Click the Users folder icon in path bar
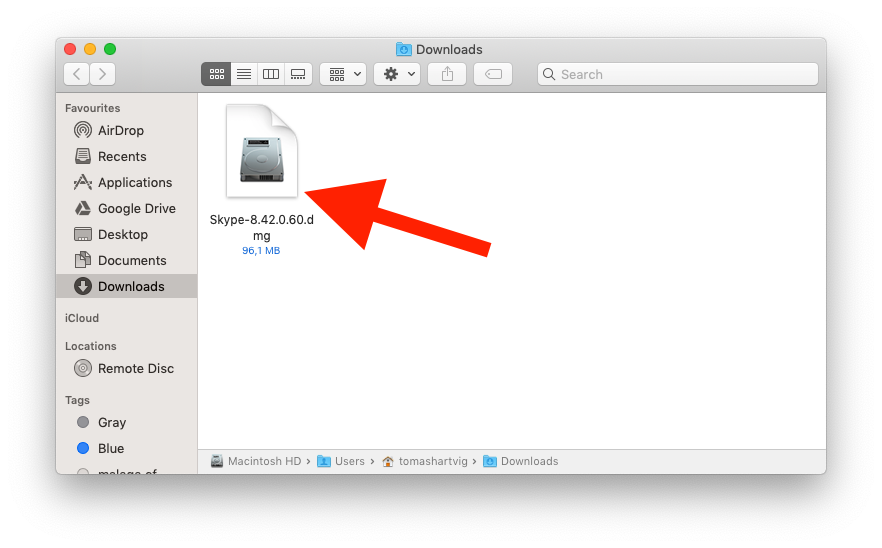Screen dimensions: 882x548 324,461
